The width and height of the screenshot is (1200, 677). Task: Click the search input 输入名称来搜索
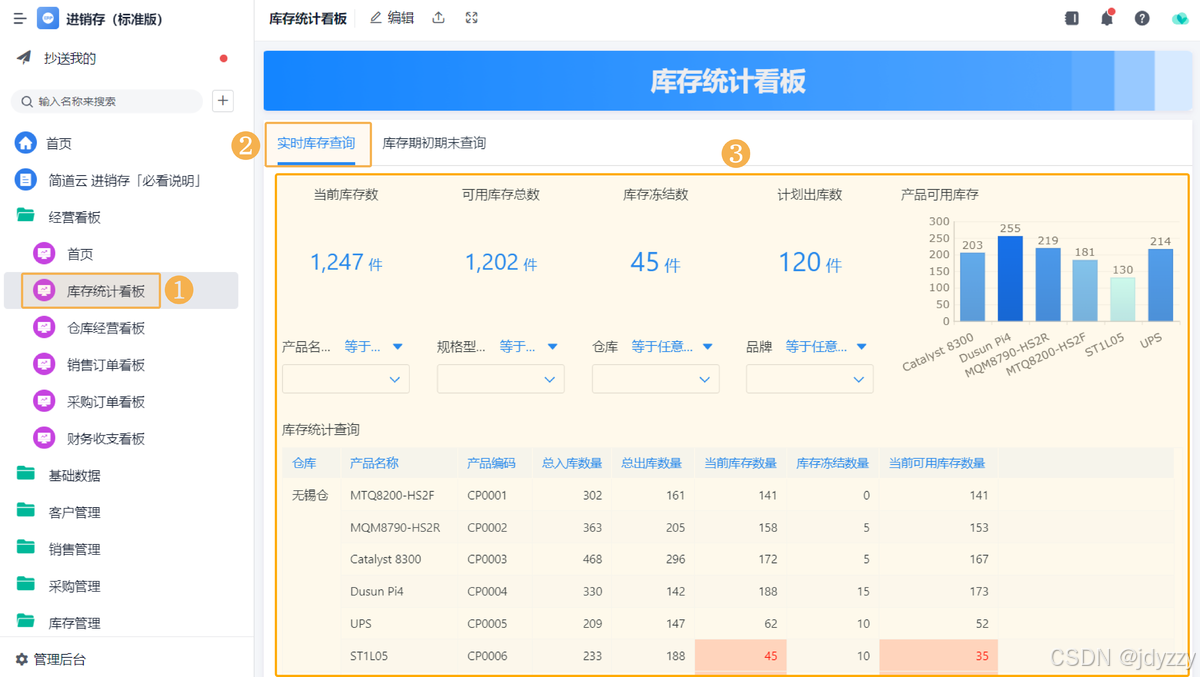(107, 101)
